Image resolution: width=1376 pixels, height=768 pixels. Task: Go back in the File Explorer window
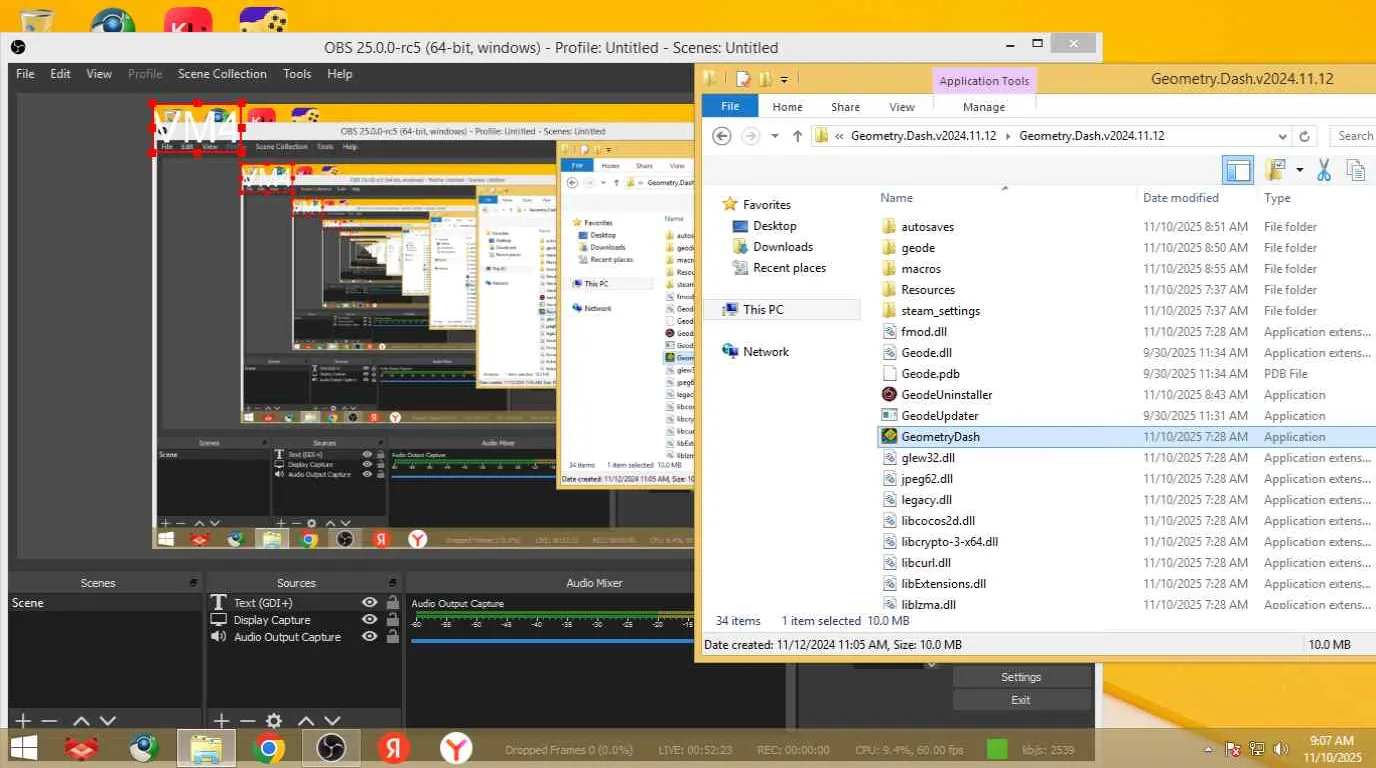point(722,136)
